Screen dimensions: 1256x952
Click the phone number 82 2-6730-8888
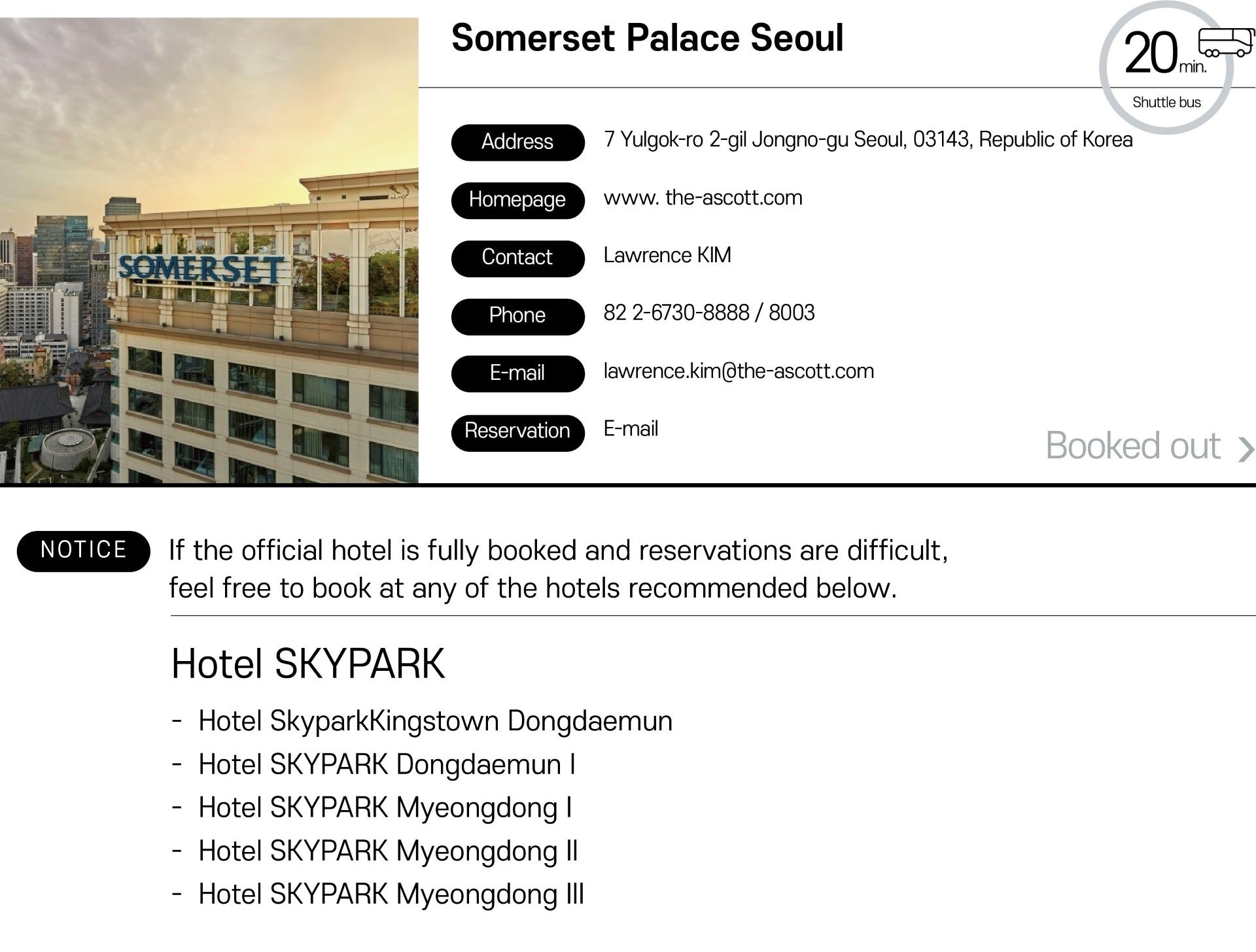point(676,313)
